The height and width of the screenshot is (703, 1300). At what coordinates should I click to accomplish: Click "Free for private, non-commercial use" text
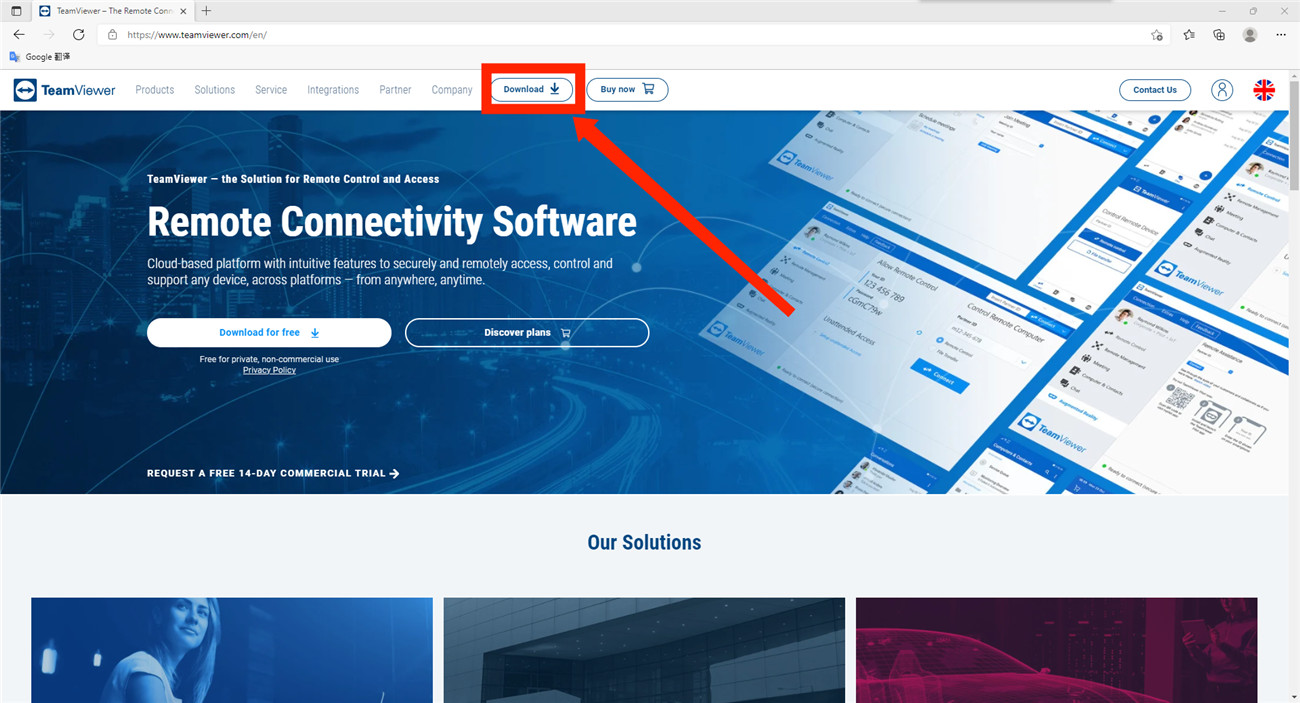point(269,359)
